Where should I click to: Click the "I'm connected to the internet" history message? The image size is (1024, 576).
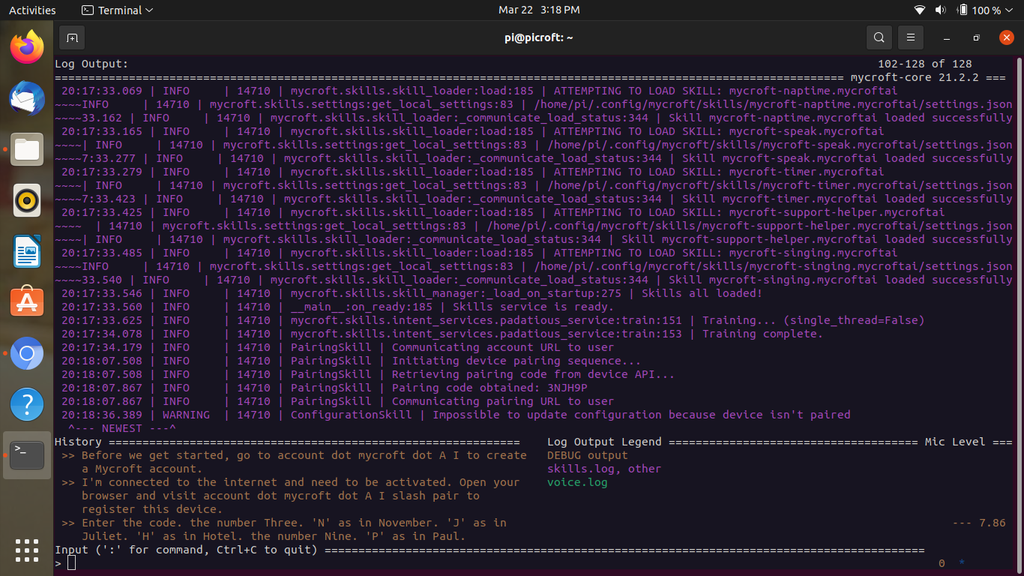tap(291, 496)
